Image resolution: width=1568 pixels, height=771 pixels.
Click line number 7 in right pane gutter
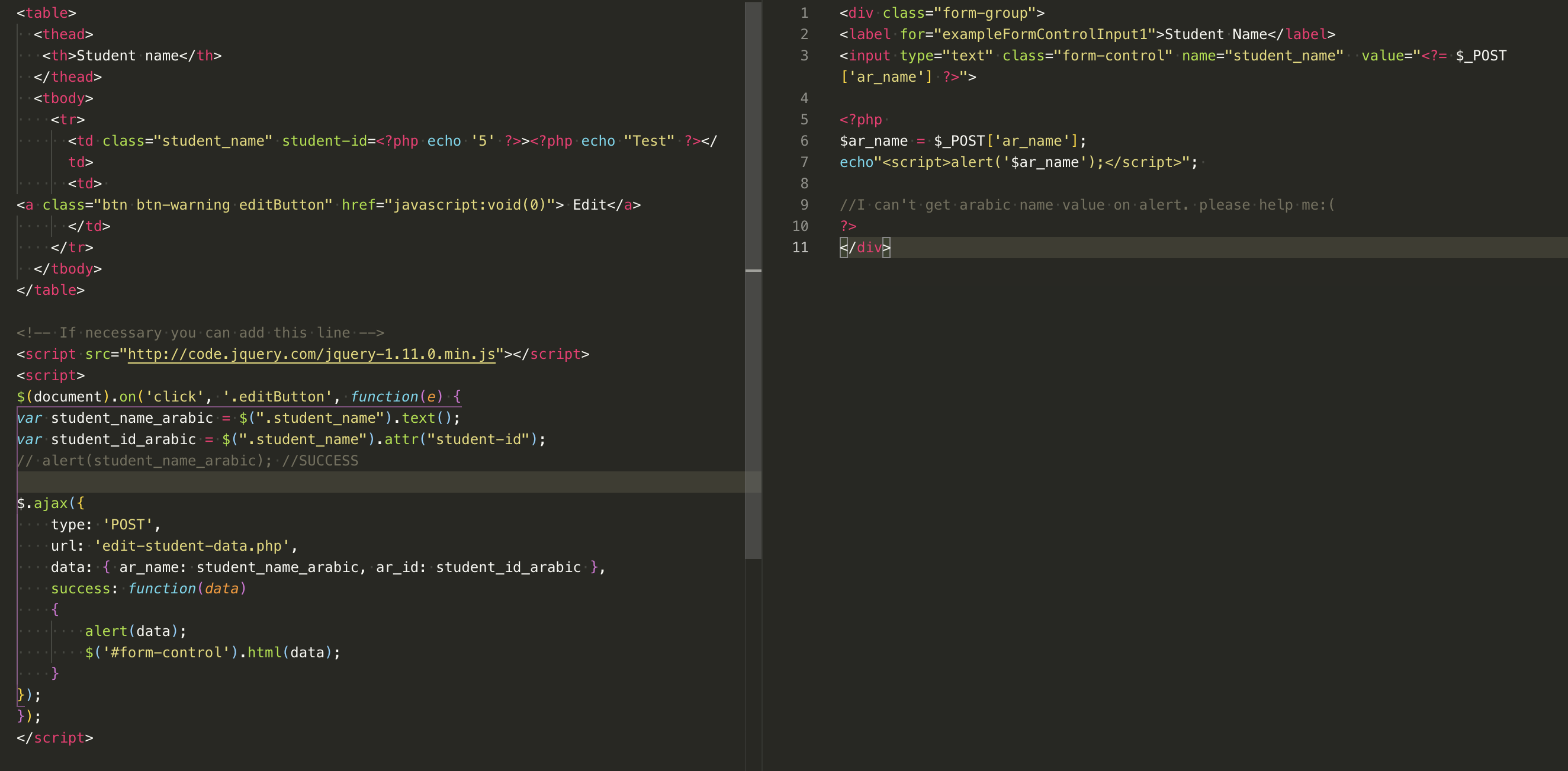coord(804,162)
